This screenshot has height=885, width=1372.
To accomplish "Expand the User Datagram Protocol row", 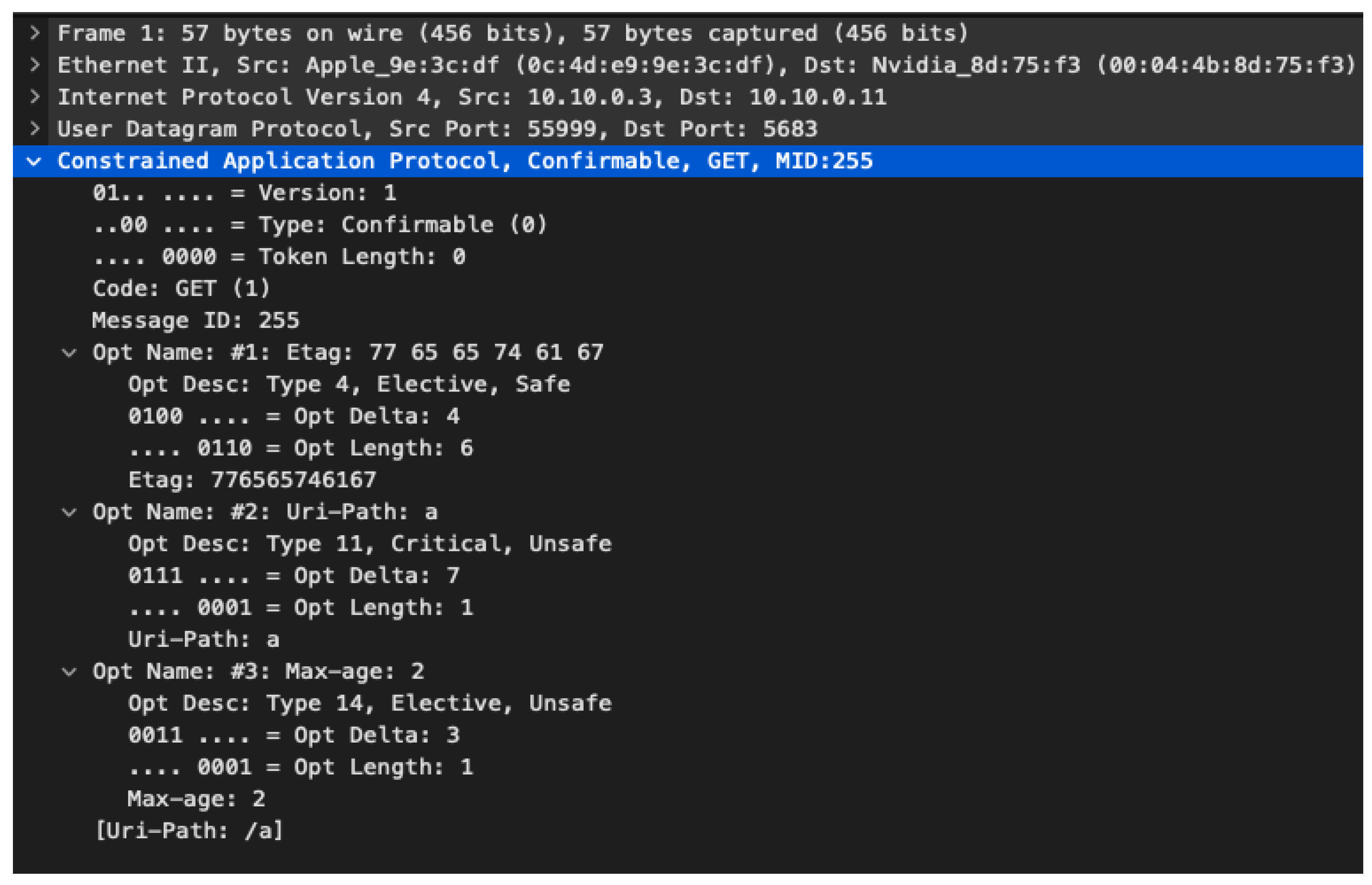I will click(35, 128).
